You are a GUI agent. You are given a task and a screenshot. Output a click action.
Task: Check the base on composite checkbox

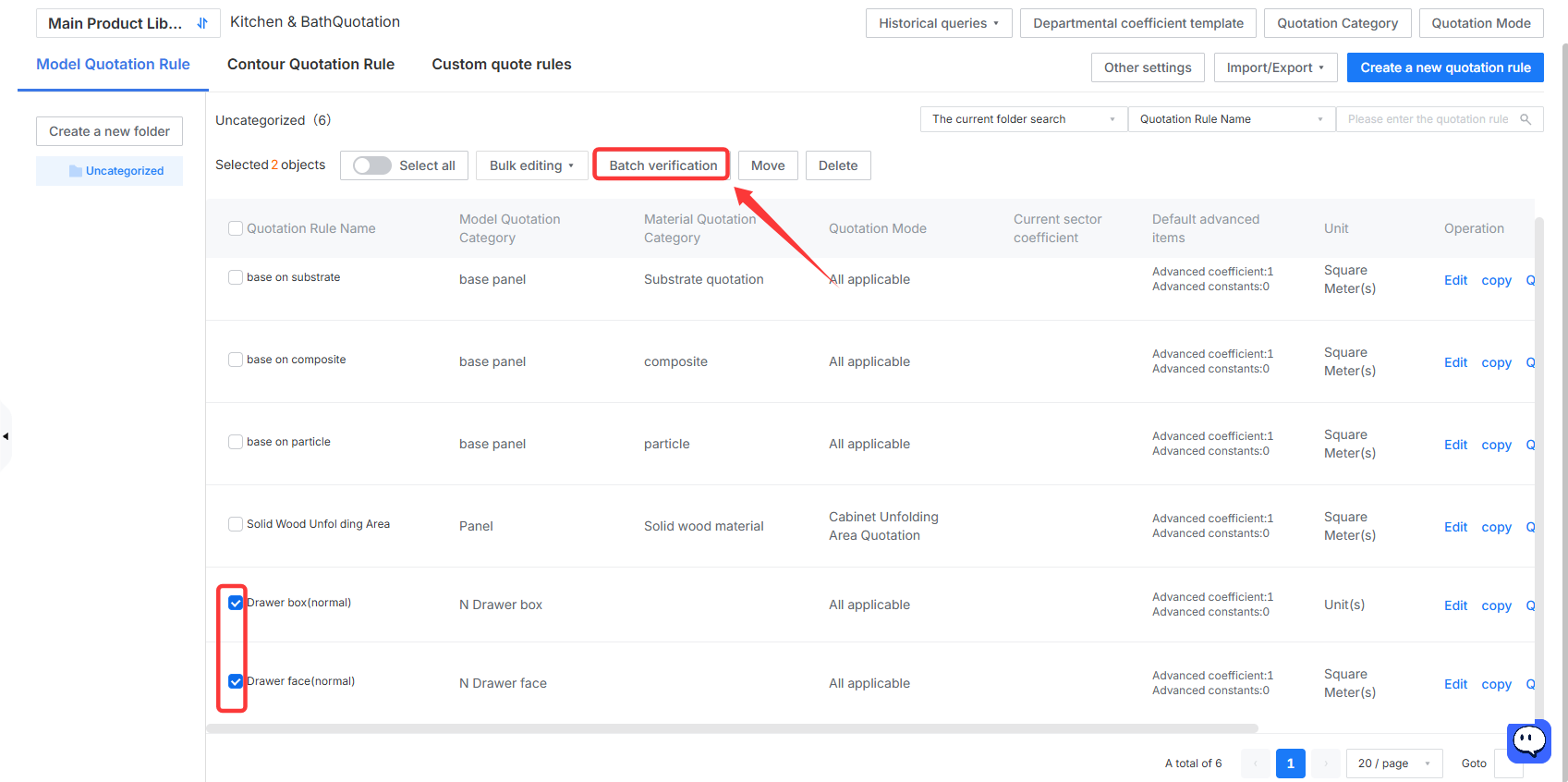(236, 360)
